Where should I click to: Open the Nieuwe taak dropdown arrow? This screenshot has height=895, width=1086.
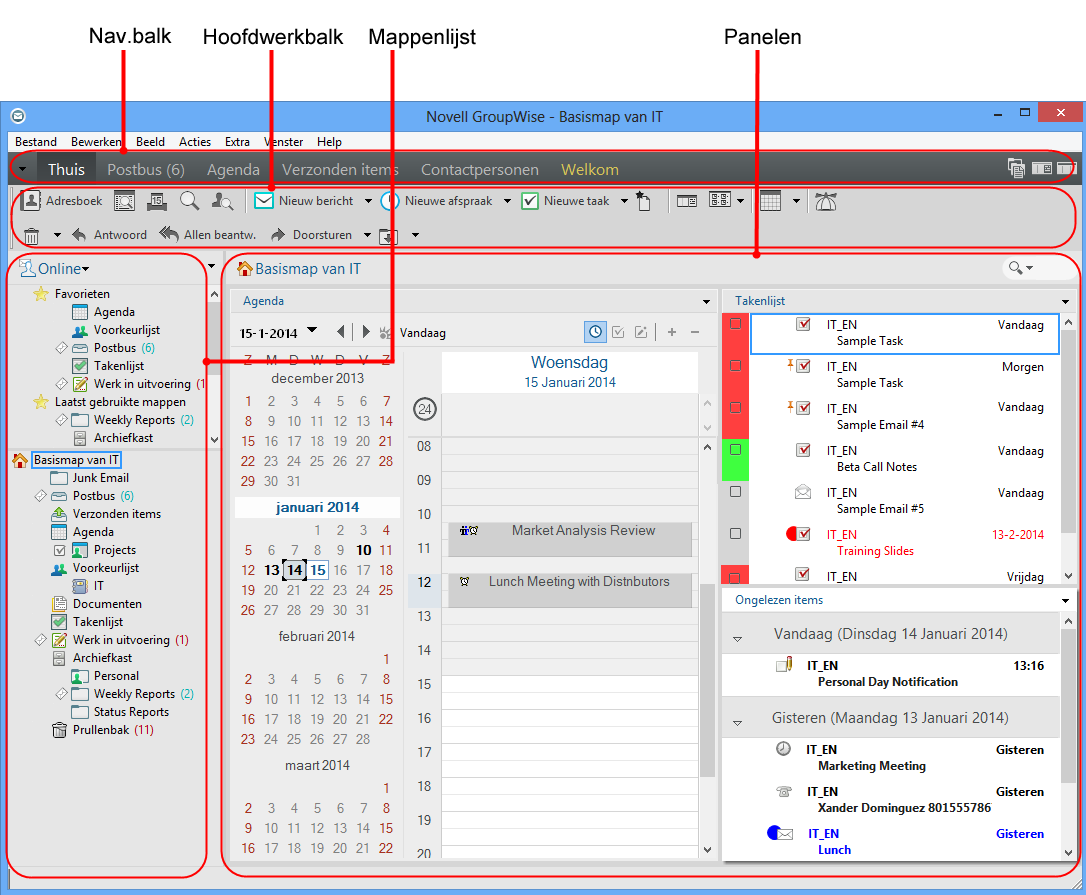[624, 201]
